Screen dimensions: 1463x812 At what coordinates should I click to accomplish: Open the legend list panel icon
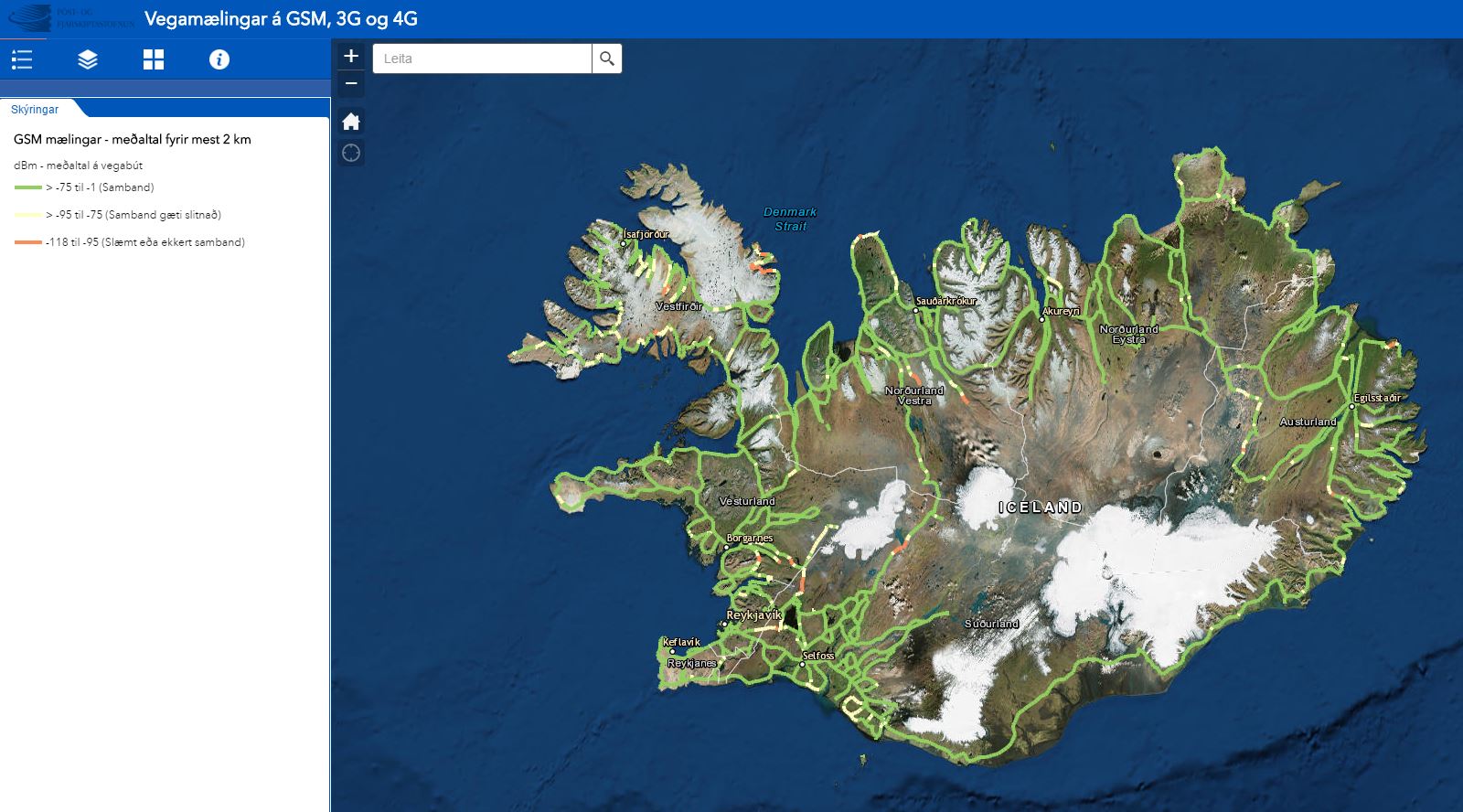[x=22, y=60]
